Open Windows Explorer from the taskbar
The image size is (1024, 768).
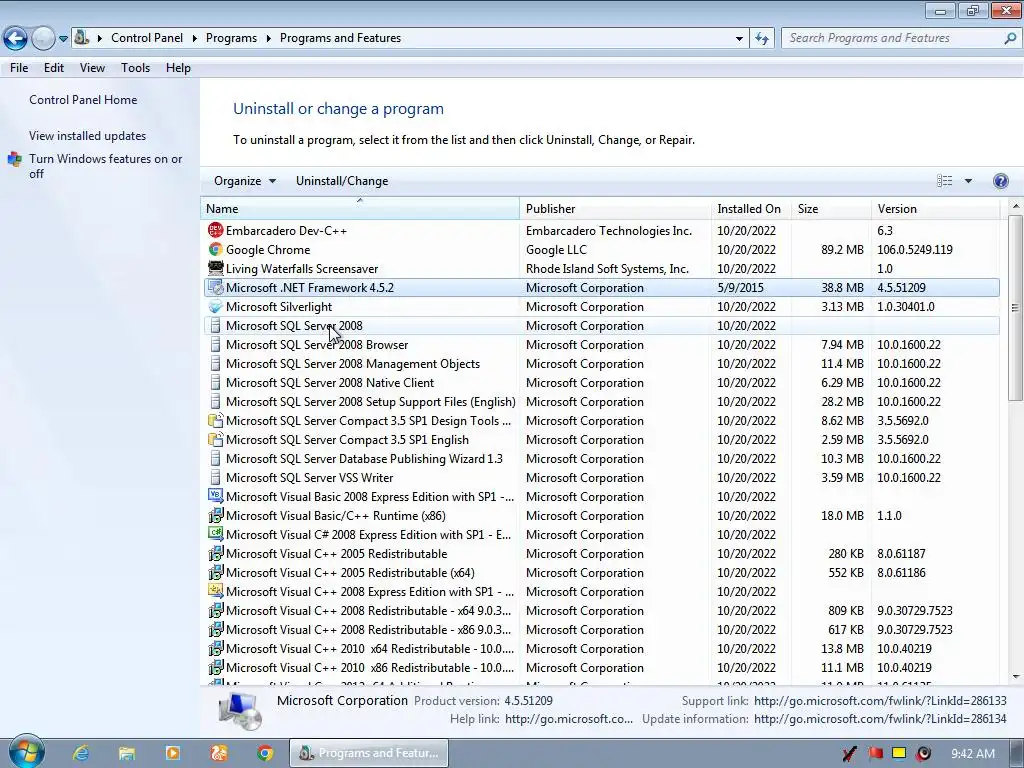127,753
